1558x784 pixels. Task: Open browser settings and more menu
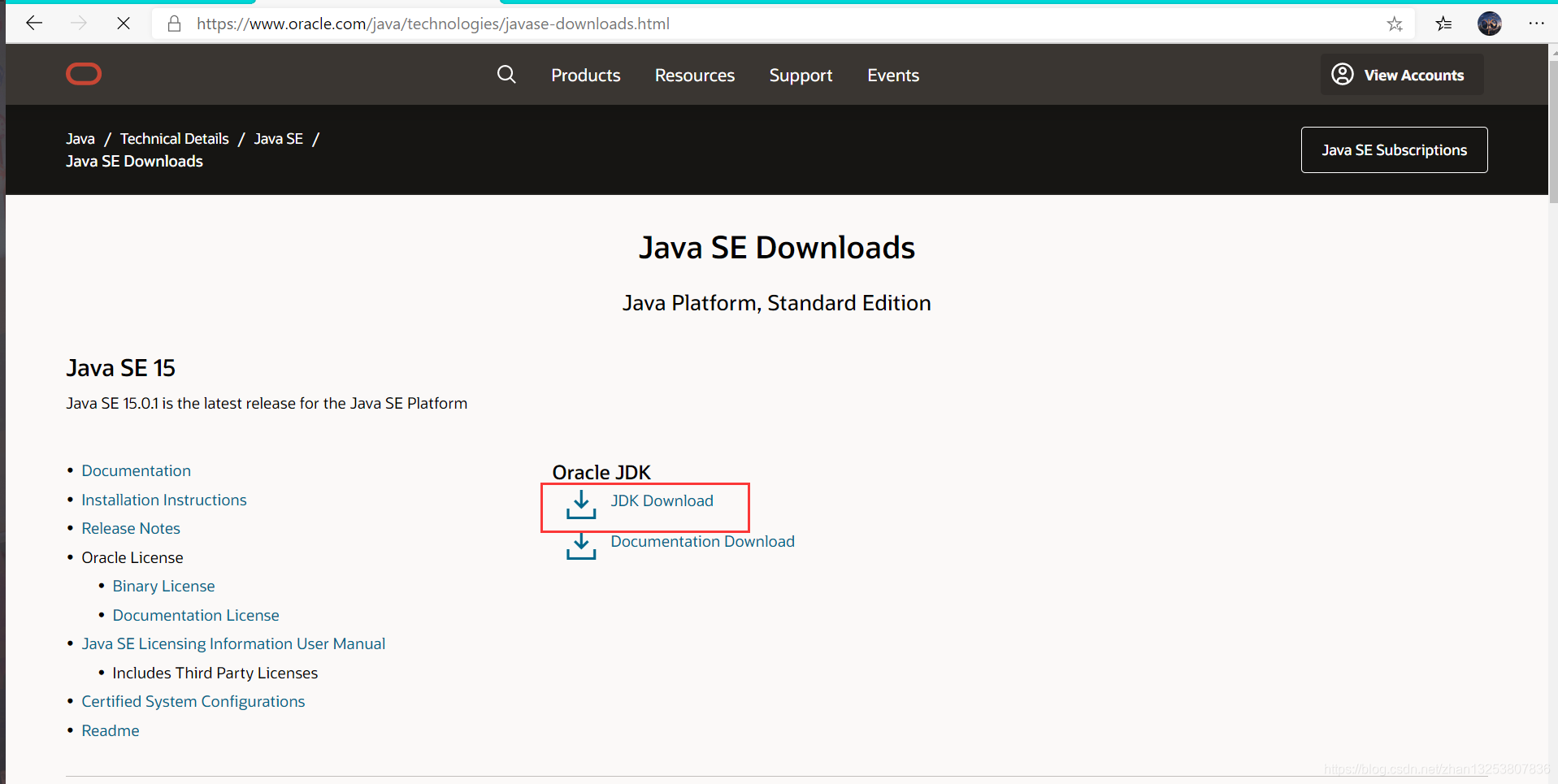[x=1536, y=24]
